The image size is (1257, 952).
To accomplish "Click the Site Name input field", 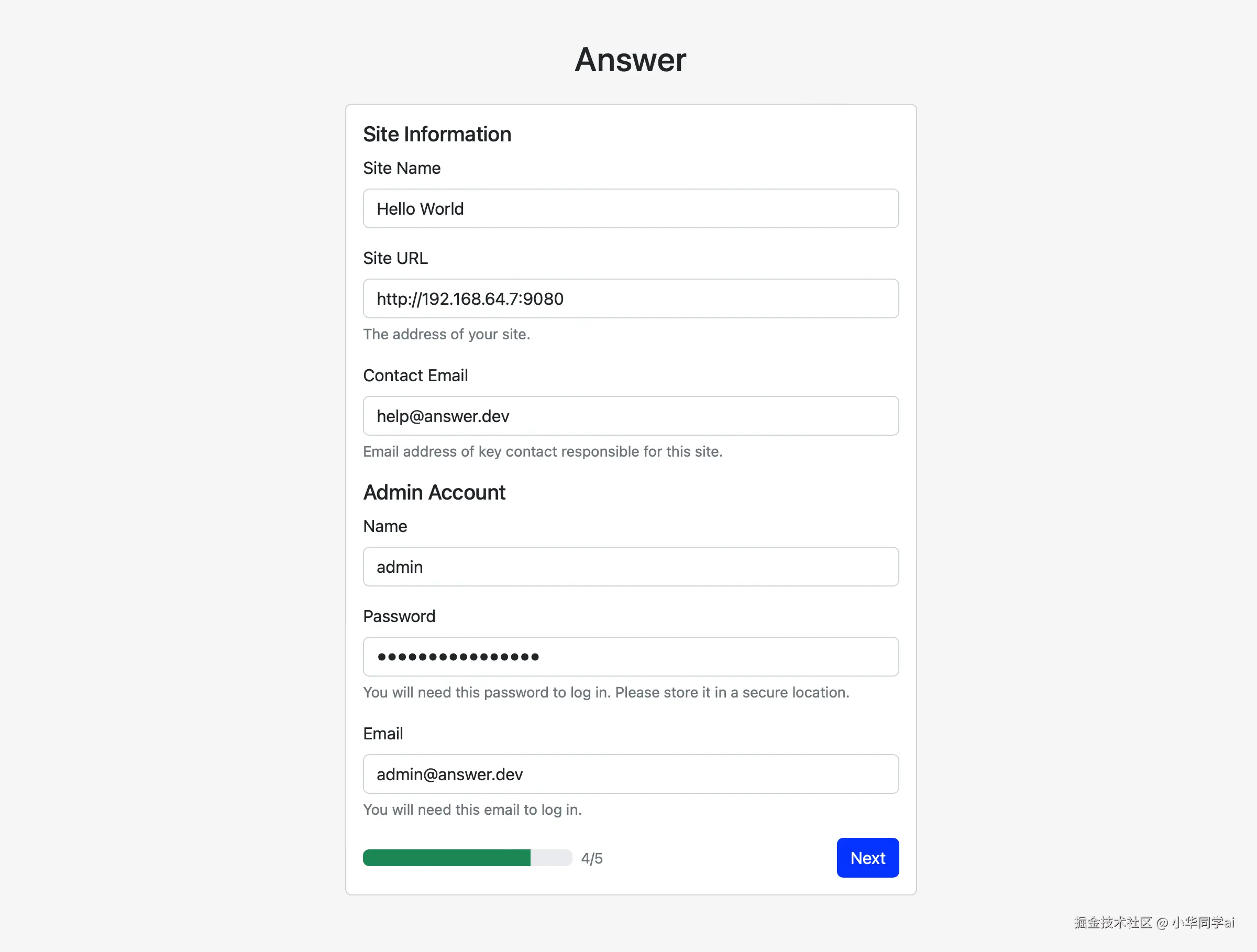I will [x=631, y=208].
